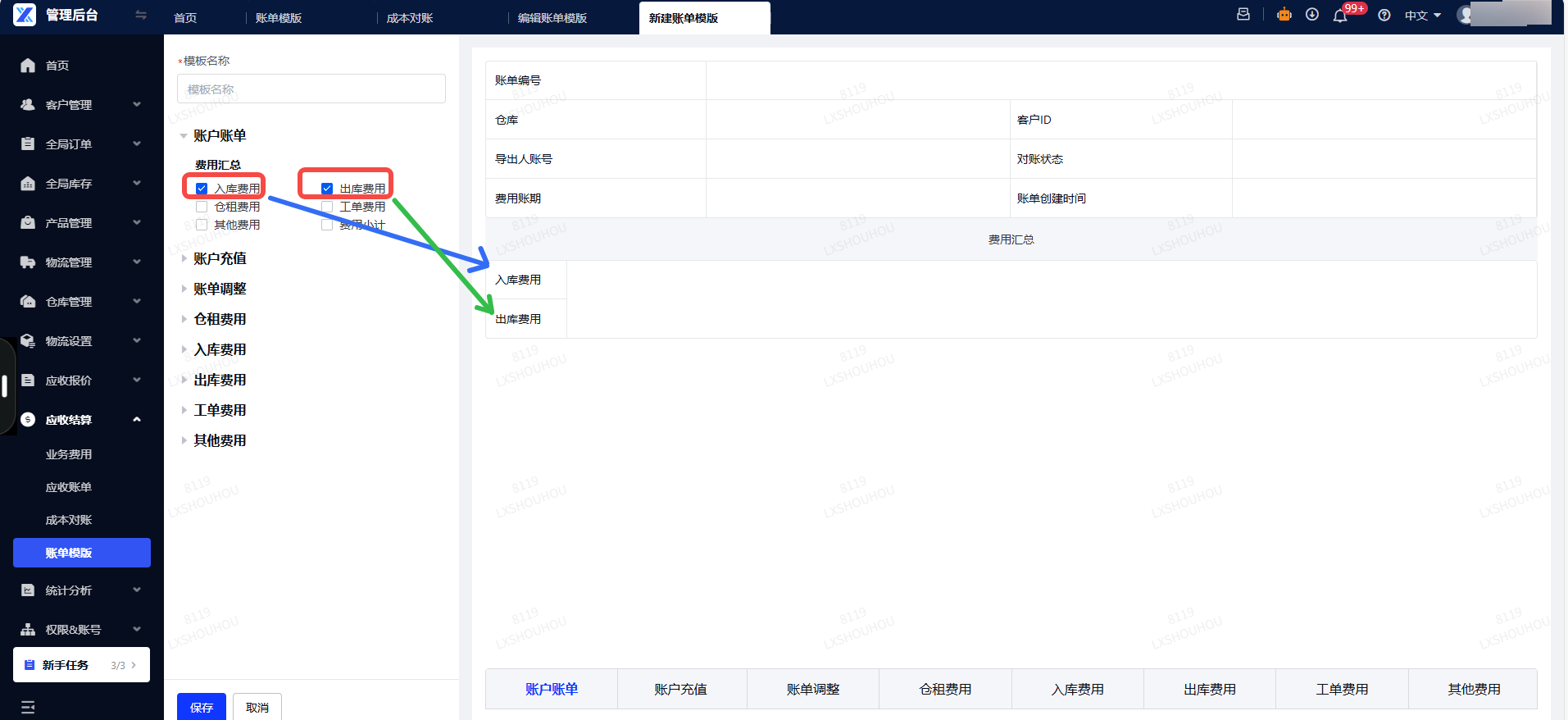Check the 工单费用 checkbox
This screenshot has width=1568, height=720.
(x=327, y=207)
